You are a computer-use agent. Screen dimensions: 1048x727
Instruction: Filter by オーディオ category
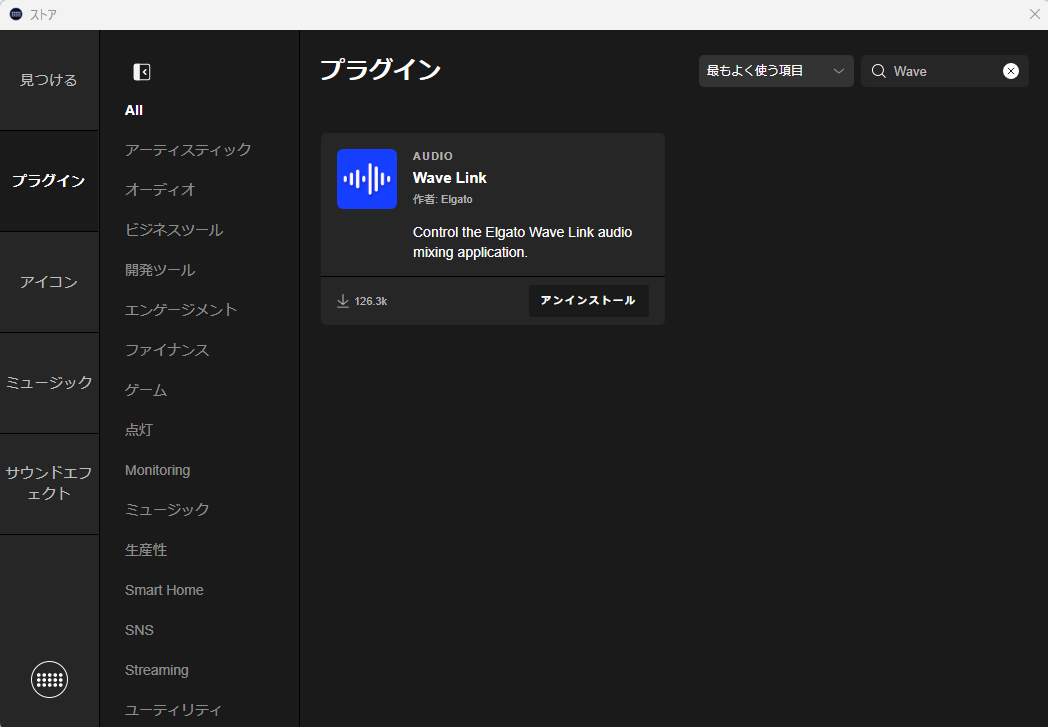160,190
